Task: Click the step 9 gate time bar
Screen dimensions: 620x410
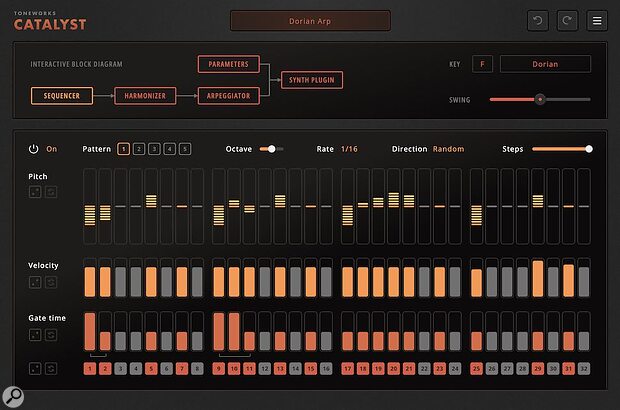Action: [x=219, y=331]
